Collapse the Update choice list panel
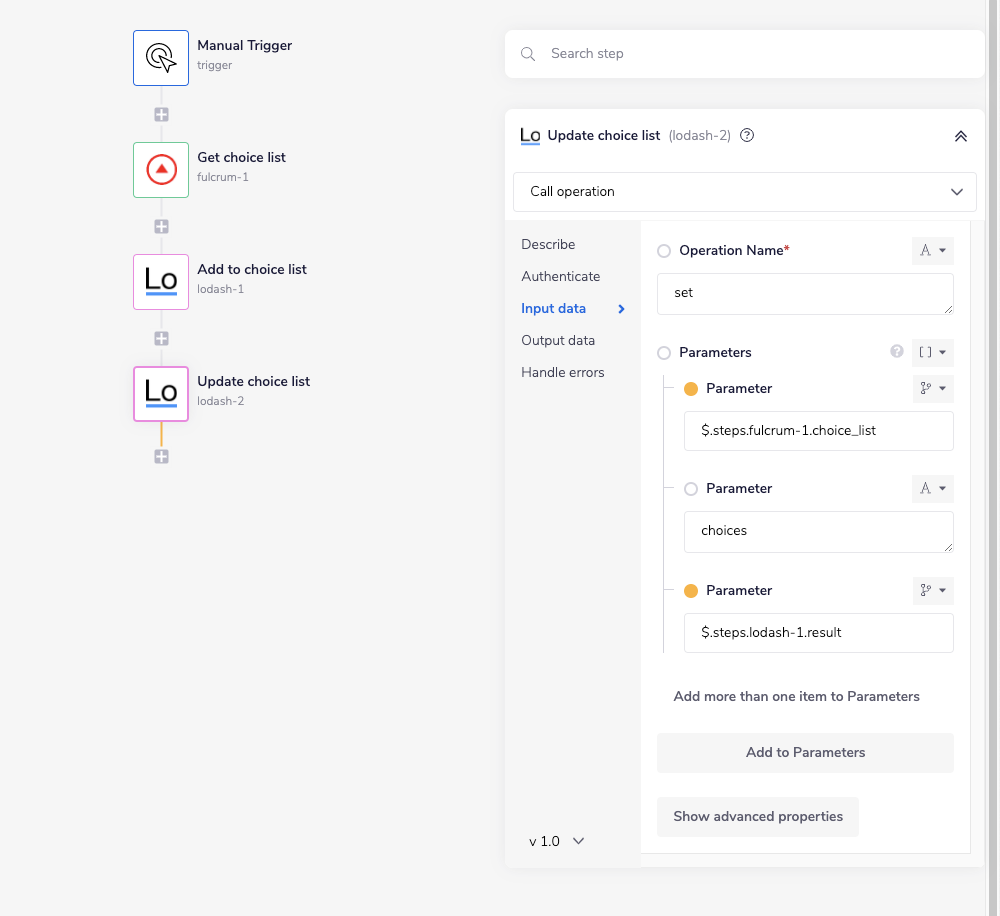This screenshot has height=916, width=1000. pos(960,136)
